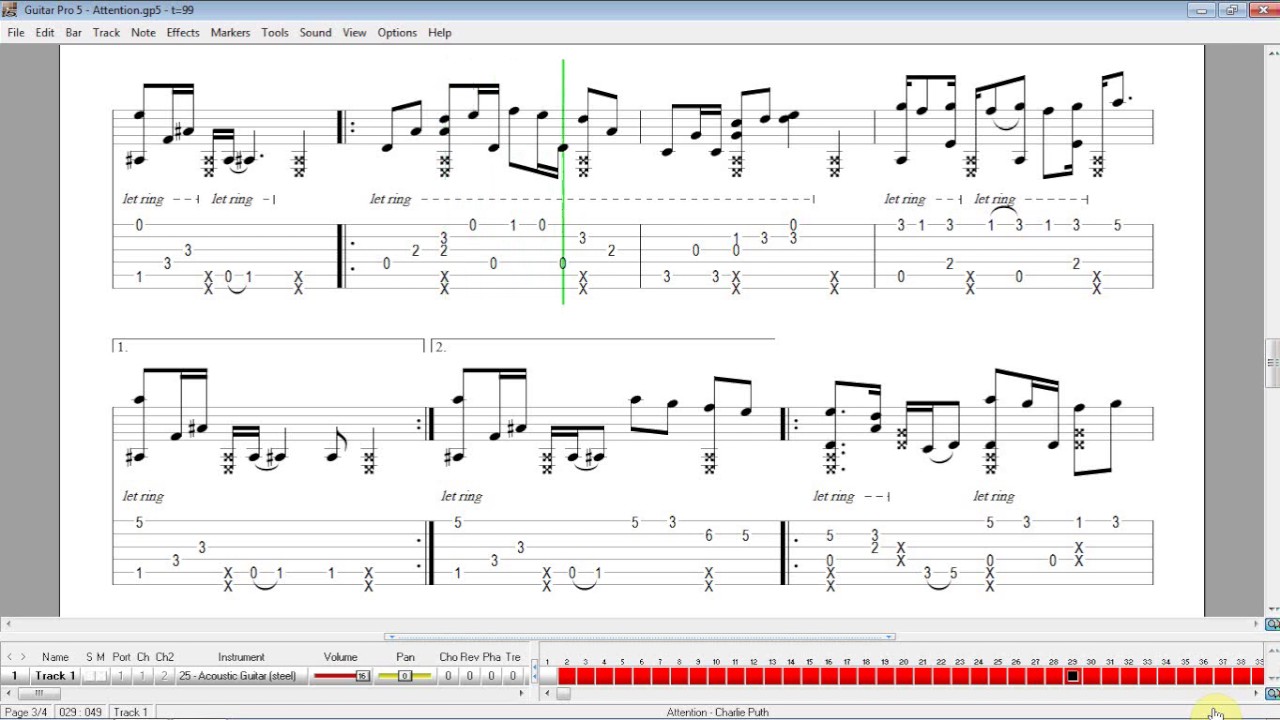This screenshot has height=720, width=1280.
Task: Click the second ending '2.' bracket label
Action: 440,347
